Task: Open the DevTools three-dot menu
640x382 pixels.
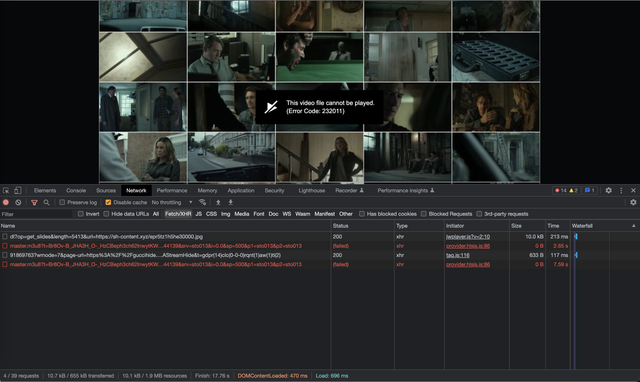Action: (621, 191)
